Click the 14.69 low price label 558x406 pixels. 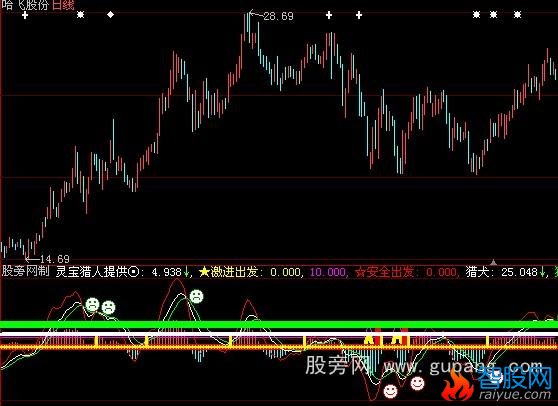point(55,259)
